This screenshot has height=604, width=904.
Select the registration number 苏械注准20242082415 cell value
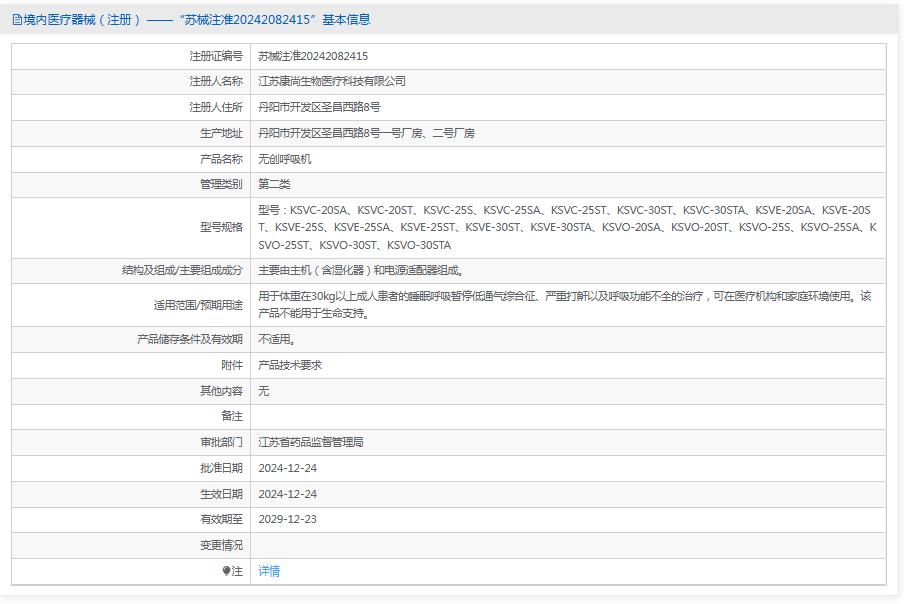click(313, 56)
